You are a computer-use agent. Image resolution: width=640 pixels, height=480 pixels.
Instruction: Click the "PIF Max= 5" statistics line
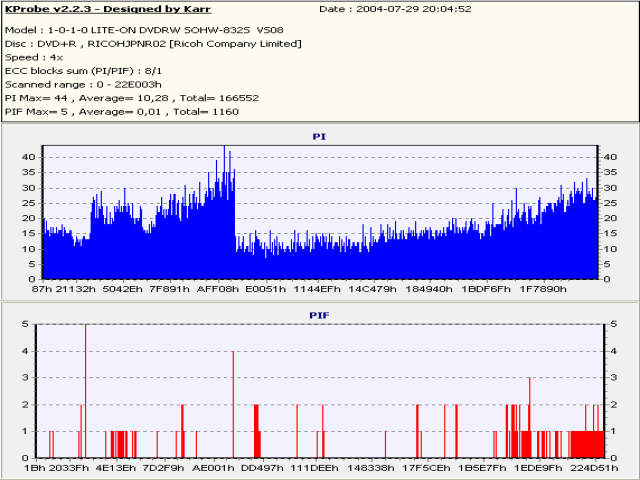pos(122,111)
